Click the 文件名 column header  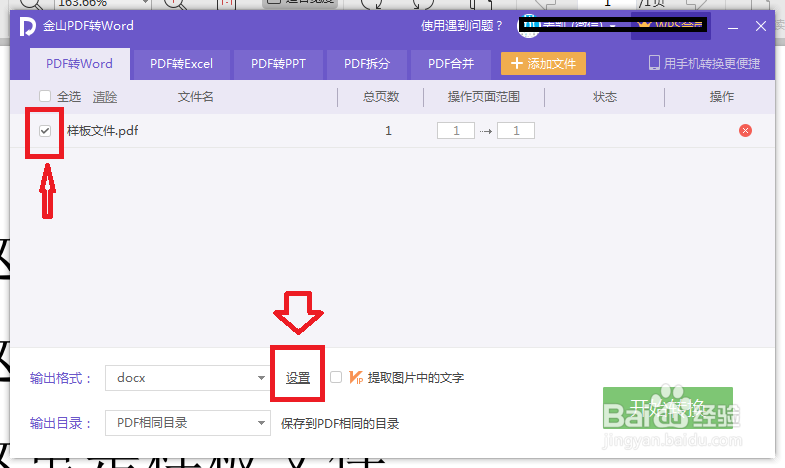click(x=195, y=97)
